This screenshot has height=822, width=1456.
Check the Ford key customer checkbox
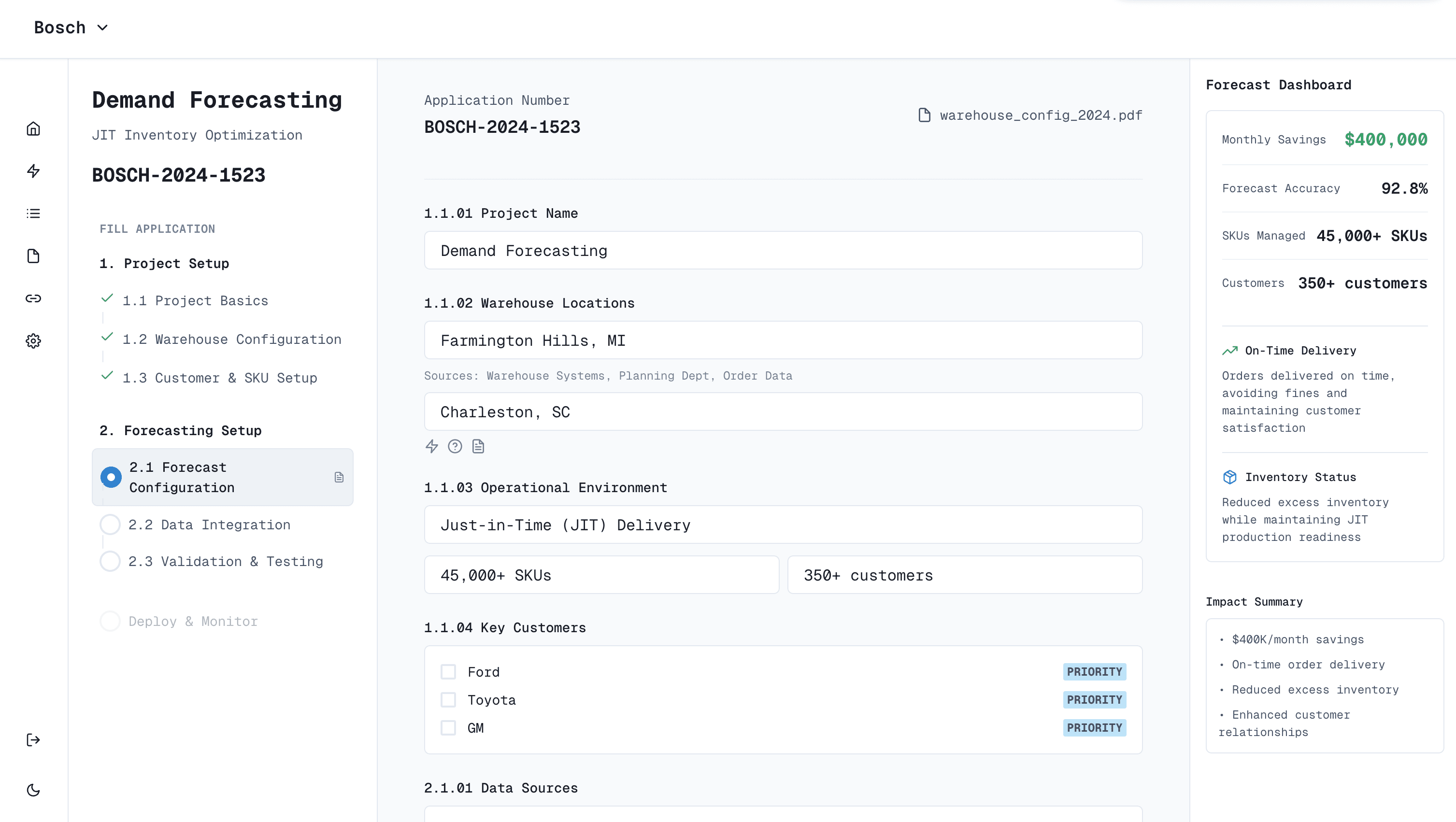click(448, 671)
